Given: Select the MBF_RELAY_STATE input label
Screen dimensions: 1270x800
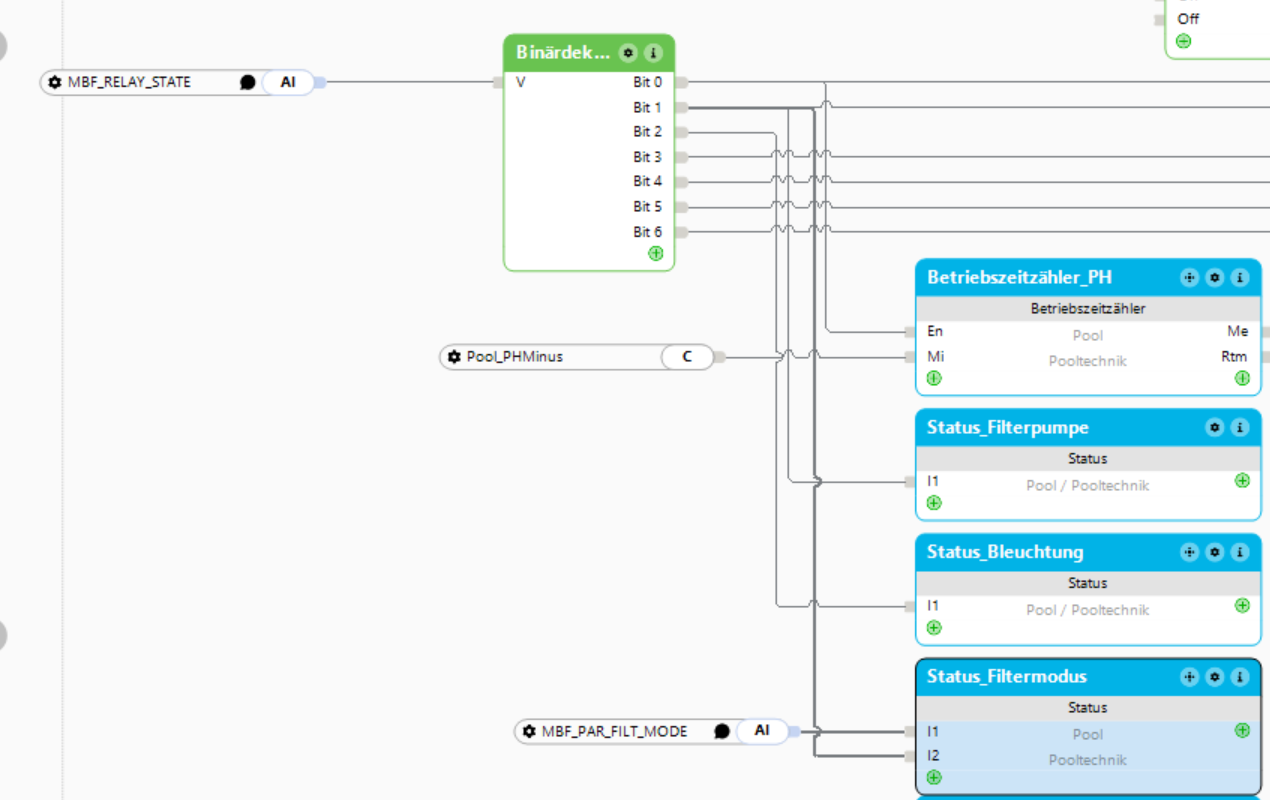Looking at the screenshot, I should tap(129, 82).
